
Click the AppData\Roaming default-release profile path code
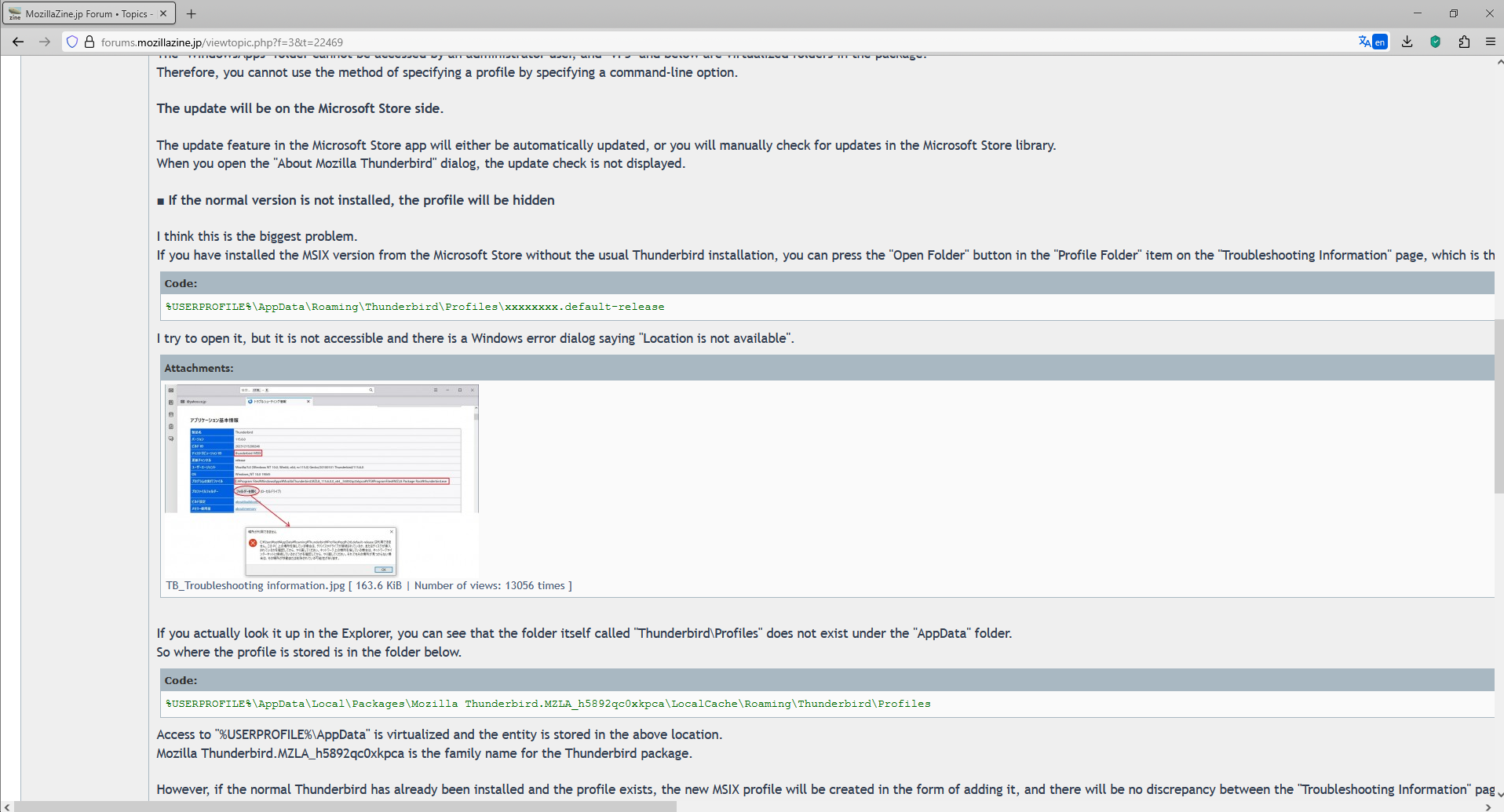click(415, 307)
